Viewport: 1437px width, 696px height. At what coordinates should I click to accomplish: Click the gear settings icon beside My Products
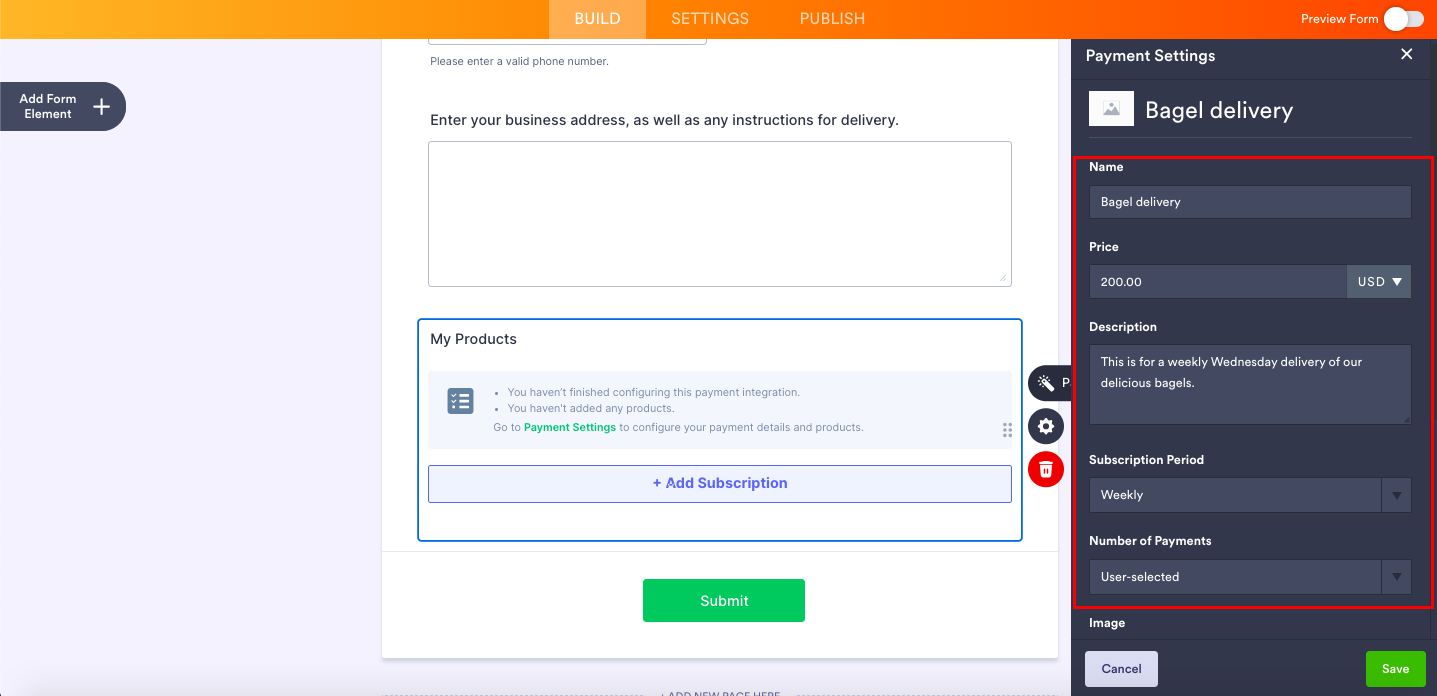1046,427
